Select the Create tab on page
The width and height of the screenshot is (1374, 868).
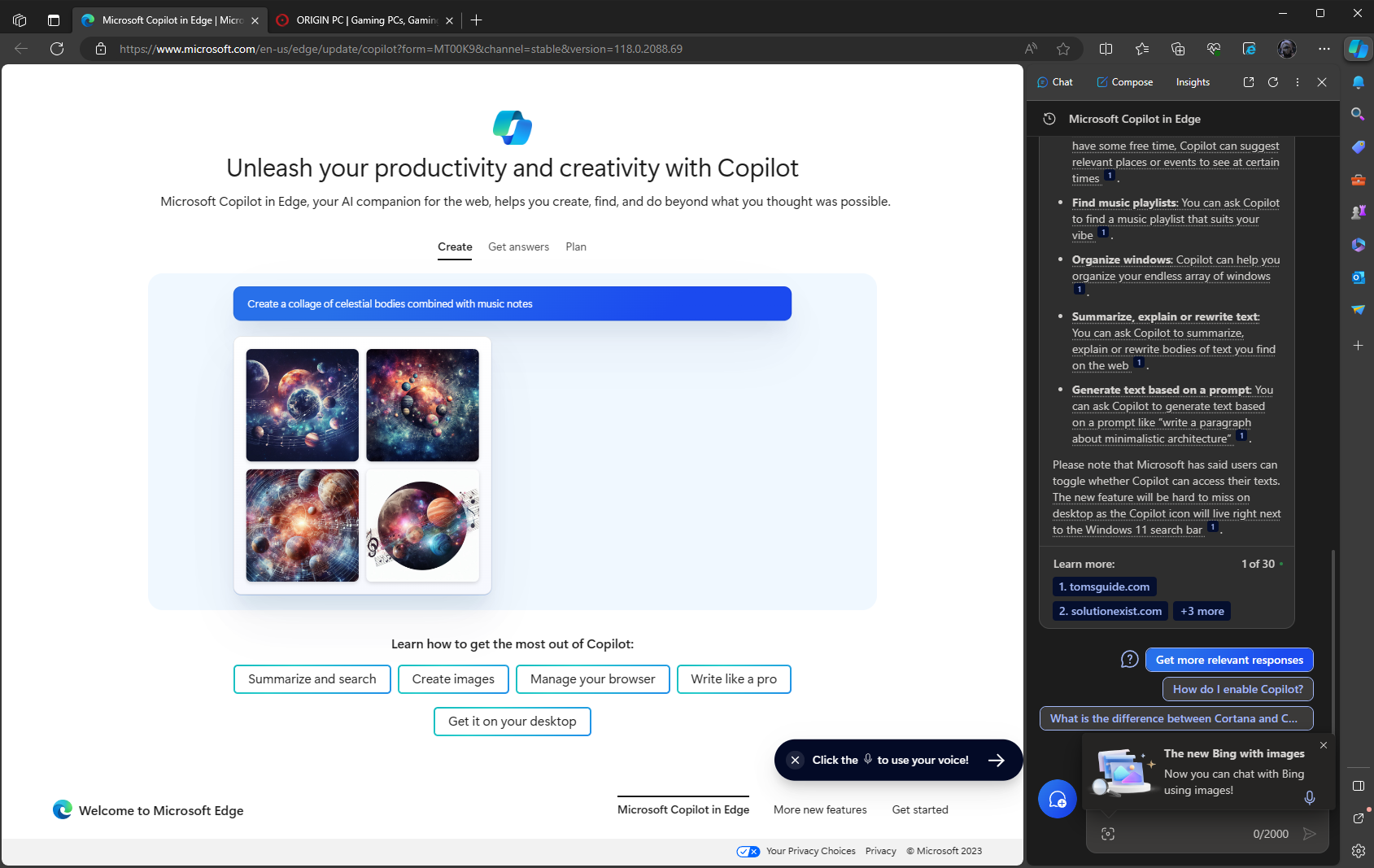pyautogui.click(x=455, y=247)
